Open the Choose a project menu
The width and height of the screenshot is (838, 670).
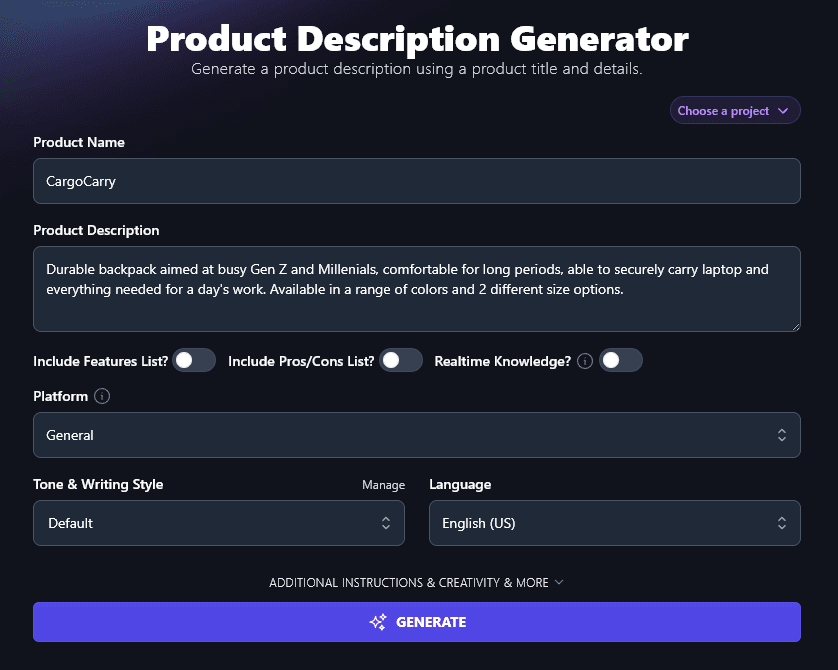click(x=734, y=110)
